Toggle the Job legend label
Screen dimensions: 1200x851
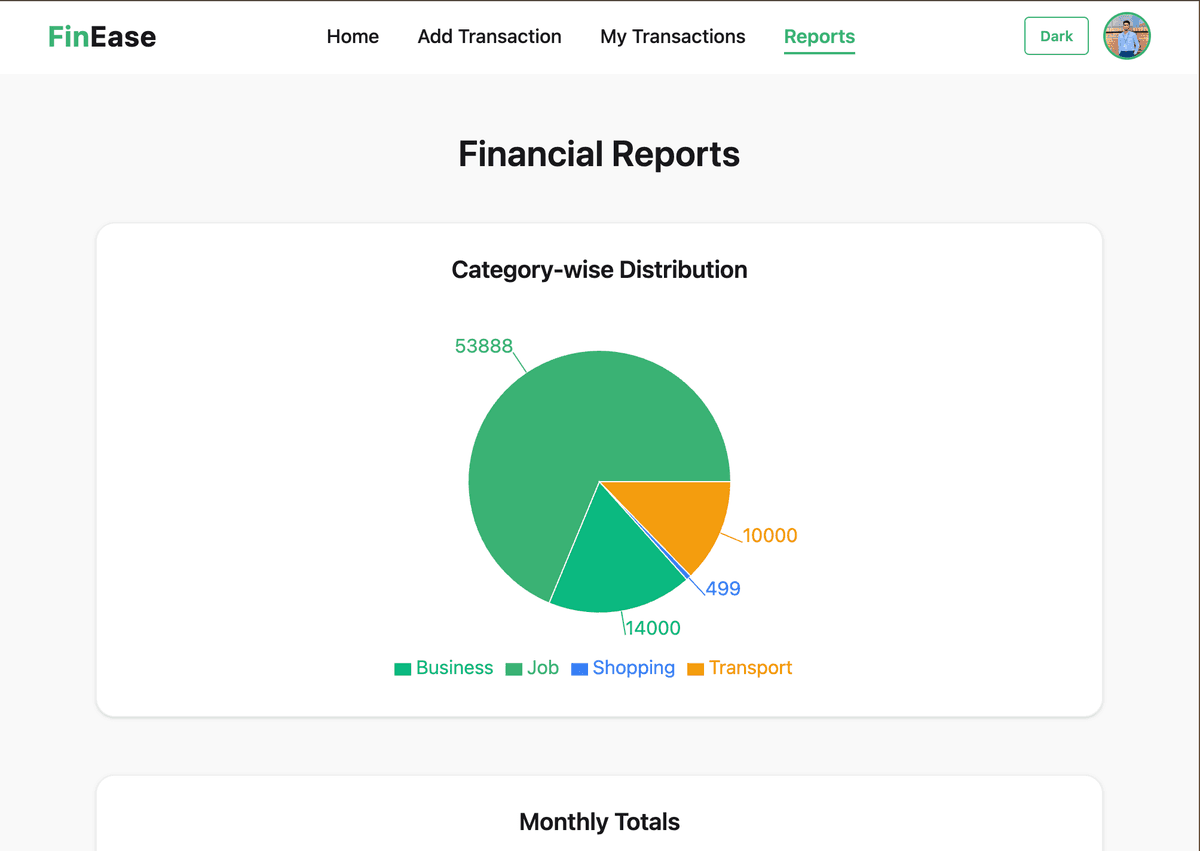click(x=543, y=668)
